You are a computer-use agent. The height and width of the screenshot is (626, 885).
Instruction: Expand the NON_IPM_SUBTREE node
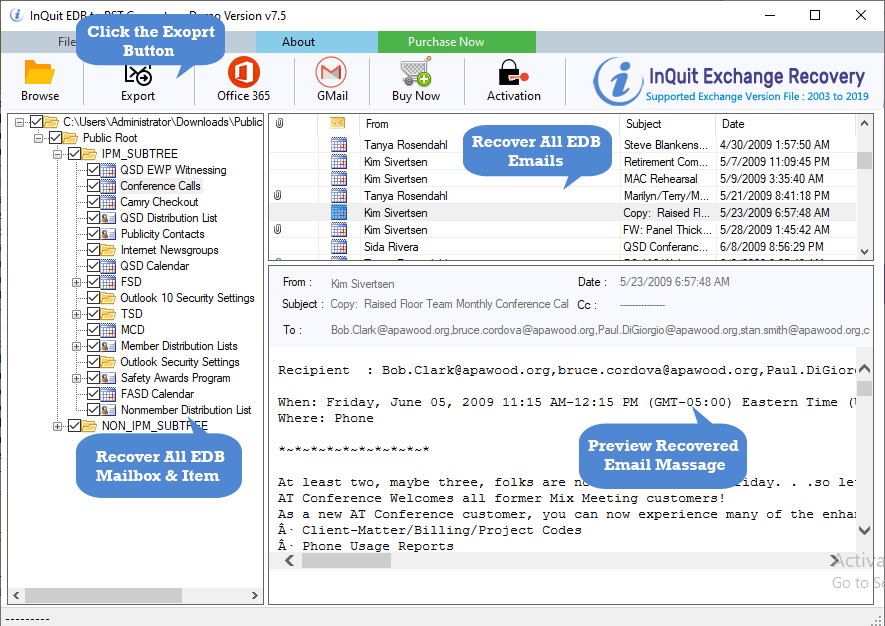(58, 426)
